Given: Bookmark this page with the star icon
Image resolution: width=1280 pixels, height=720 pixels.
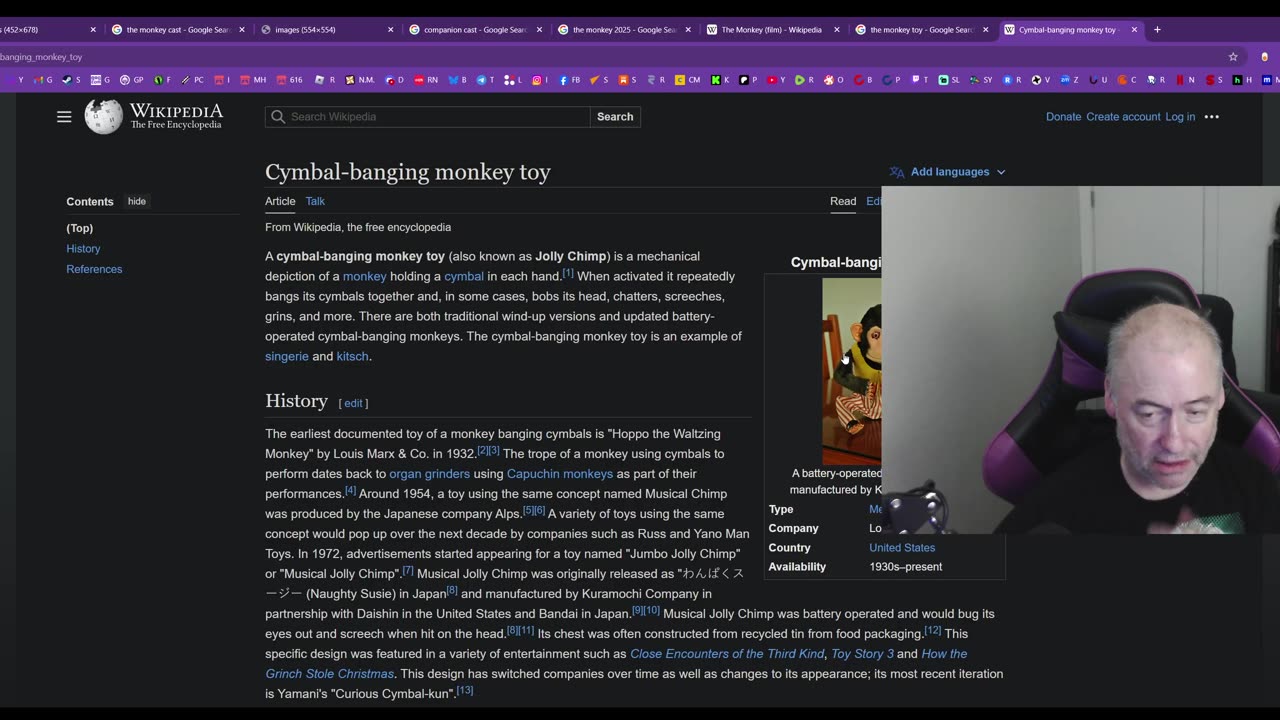Looking at the screenshot, I should pyautogui.click(x=1233, y=57).
